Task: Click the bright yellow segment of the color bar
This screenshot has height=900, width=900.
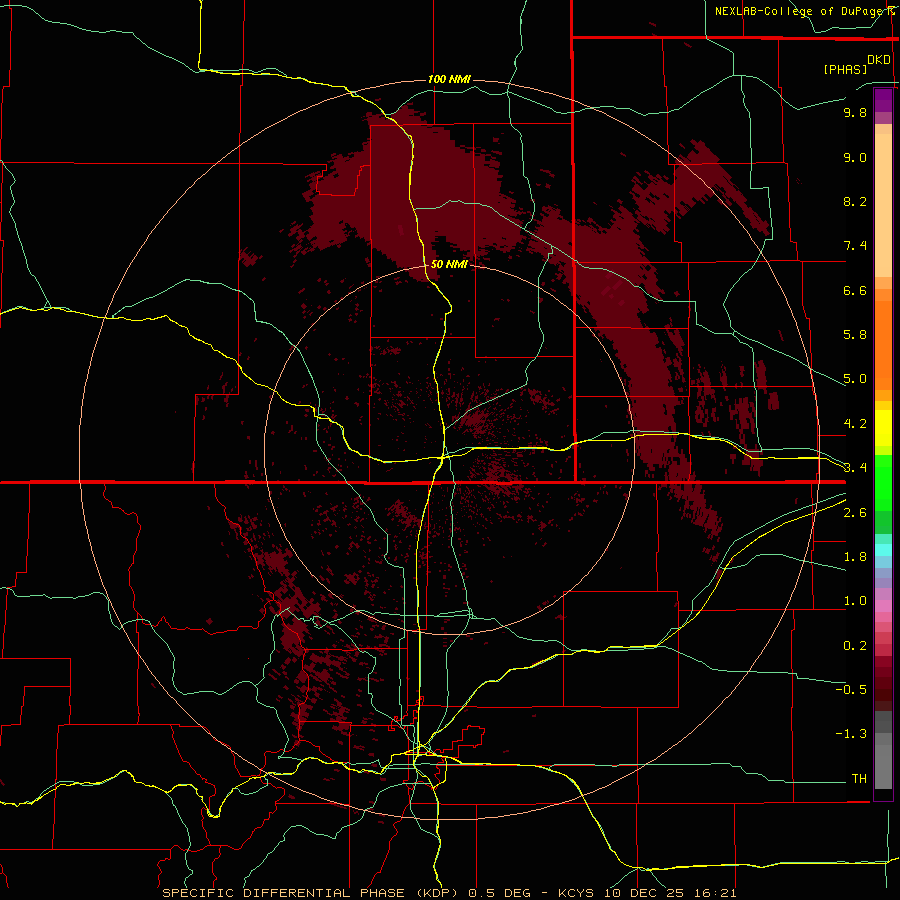Action: coord(883,428)
